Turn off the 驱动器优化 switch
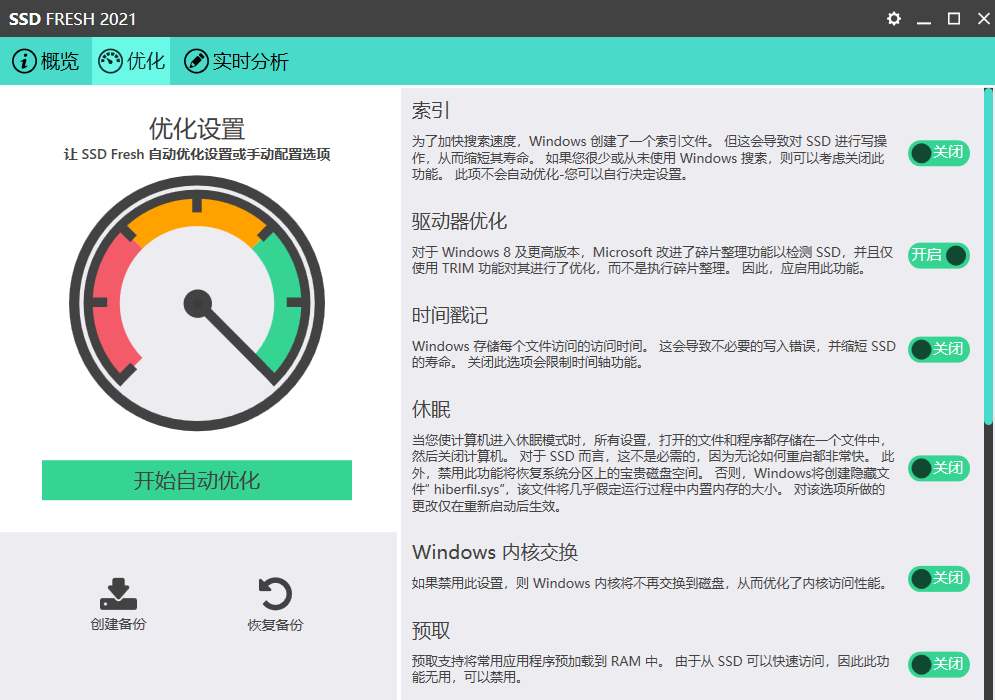This screenshot has width=995, height=700. (939, 255)
